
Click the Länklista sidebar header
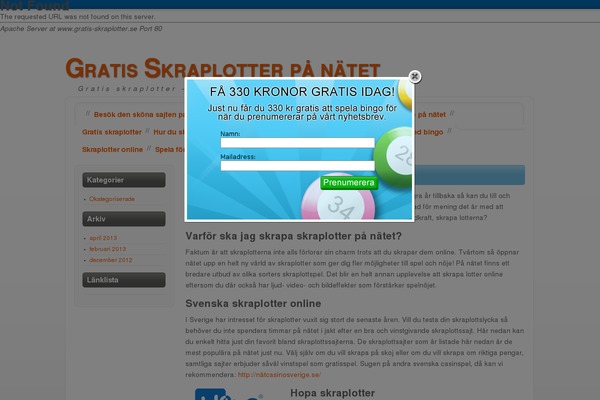click(124, 280)
